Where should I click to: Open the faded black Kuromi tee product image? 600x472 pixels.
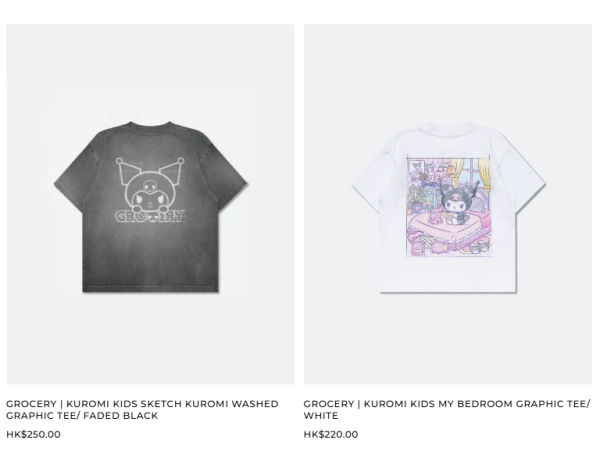(x=150, y=204)
